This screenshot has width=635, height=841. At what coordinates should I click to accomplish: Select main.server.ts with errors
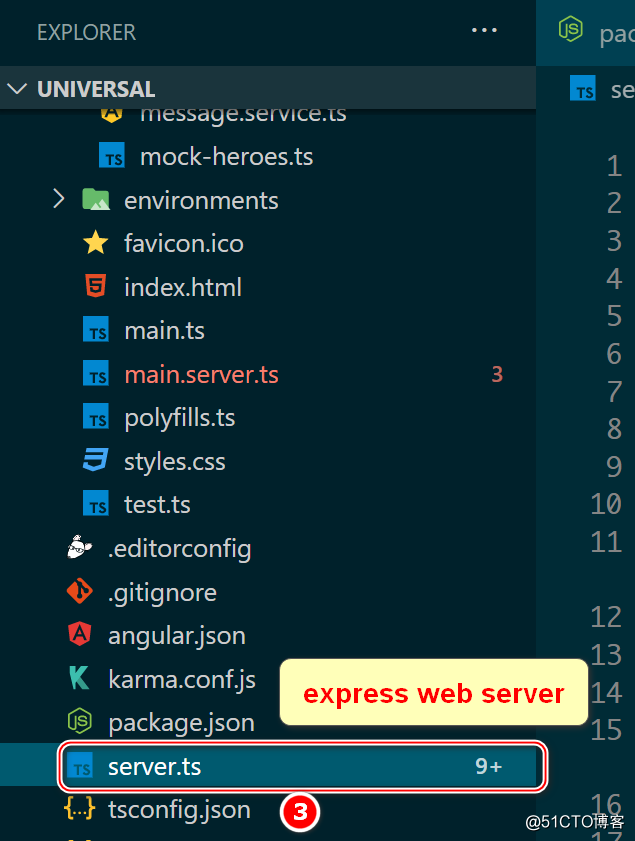[x=201, y=375]
